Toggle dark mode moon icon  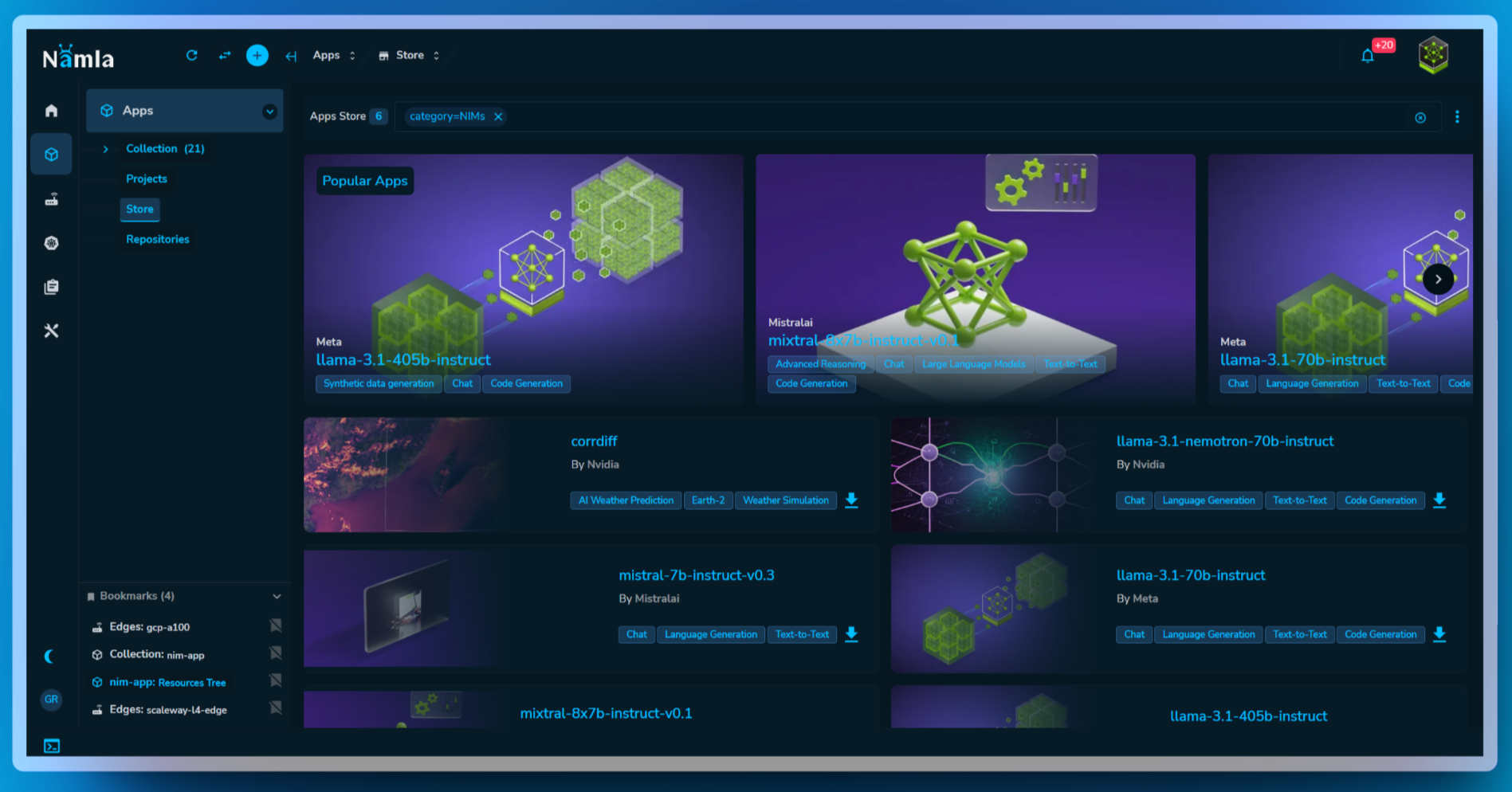coord(49,656)
